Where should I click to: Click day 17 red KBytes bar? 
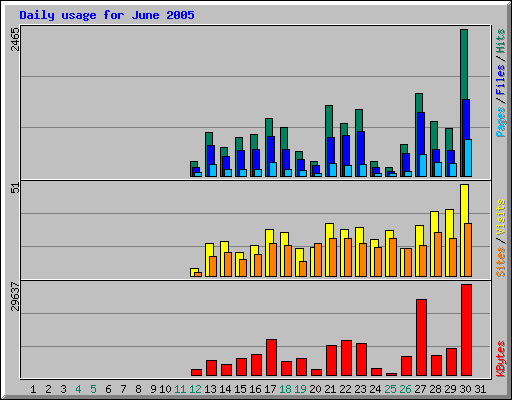click(271, 357)
